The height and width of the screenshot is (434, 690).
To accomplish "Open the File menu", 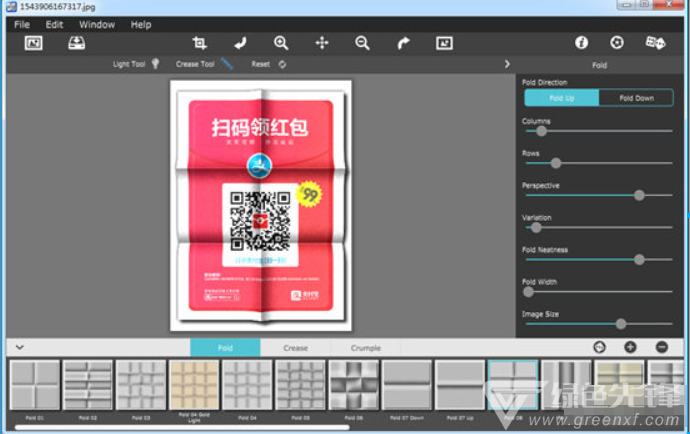I will (22, 25).
